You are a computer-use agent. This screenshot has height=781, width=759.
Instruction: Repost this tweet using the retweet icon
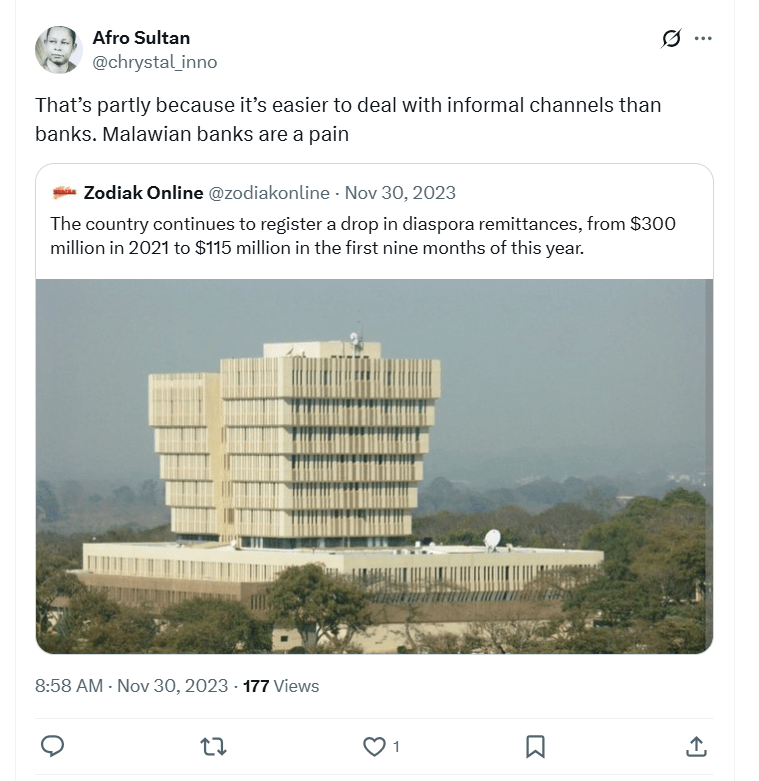[x=213, y=746]
